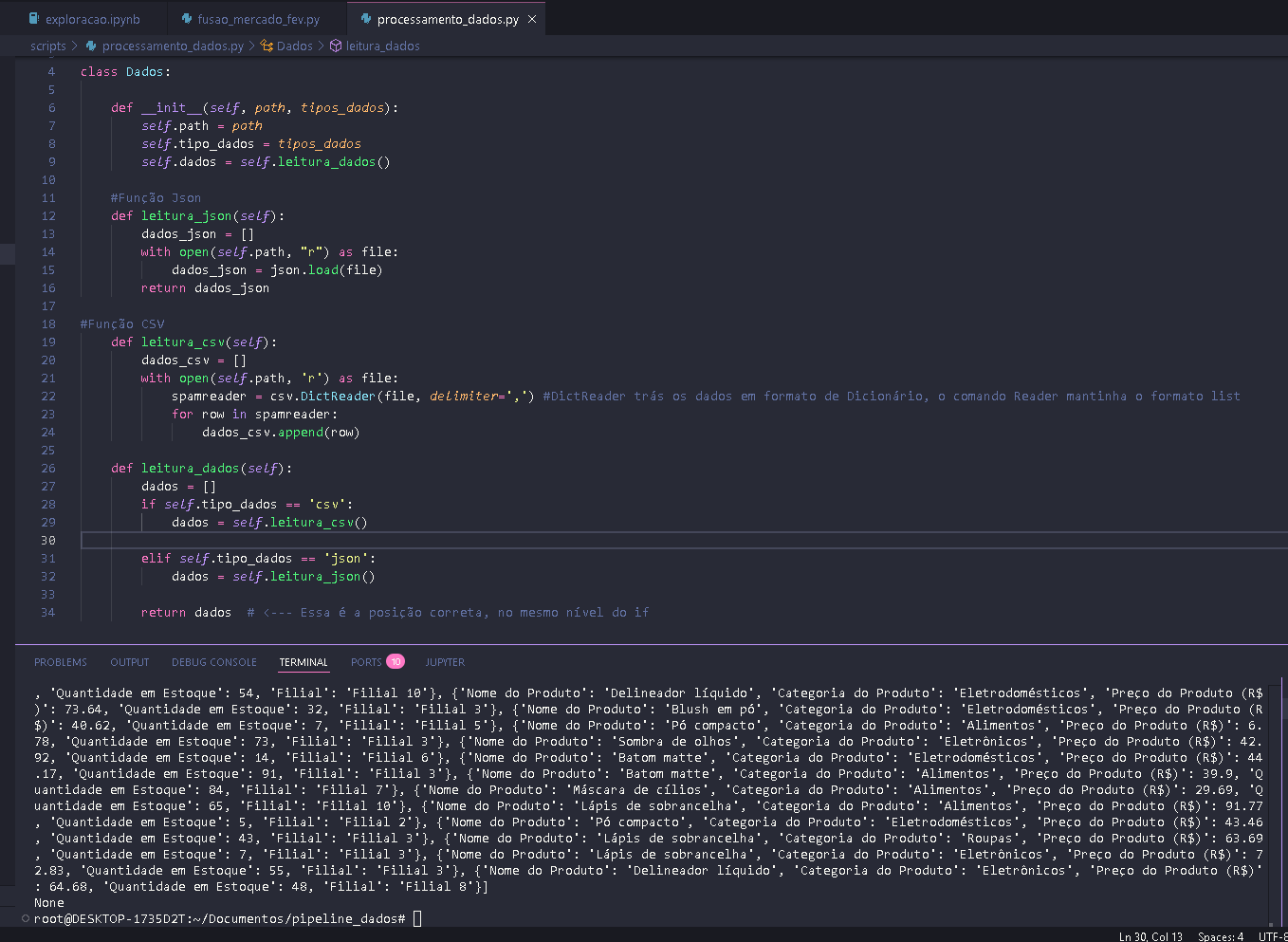Place cursor on empty line 30
This screenshot has width=1288, height=942.
[683, 541]
